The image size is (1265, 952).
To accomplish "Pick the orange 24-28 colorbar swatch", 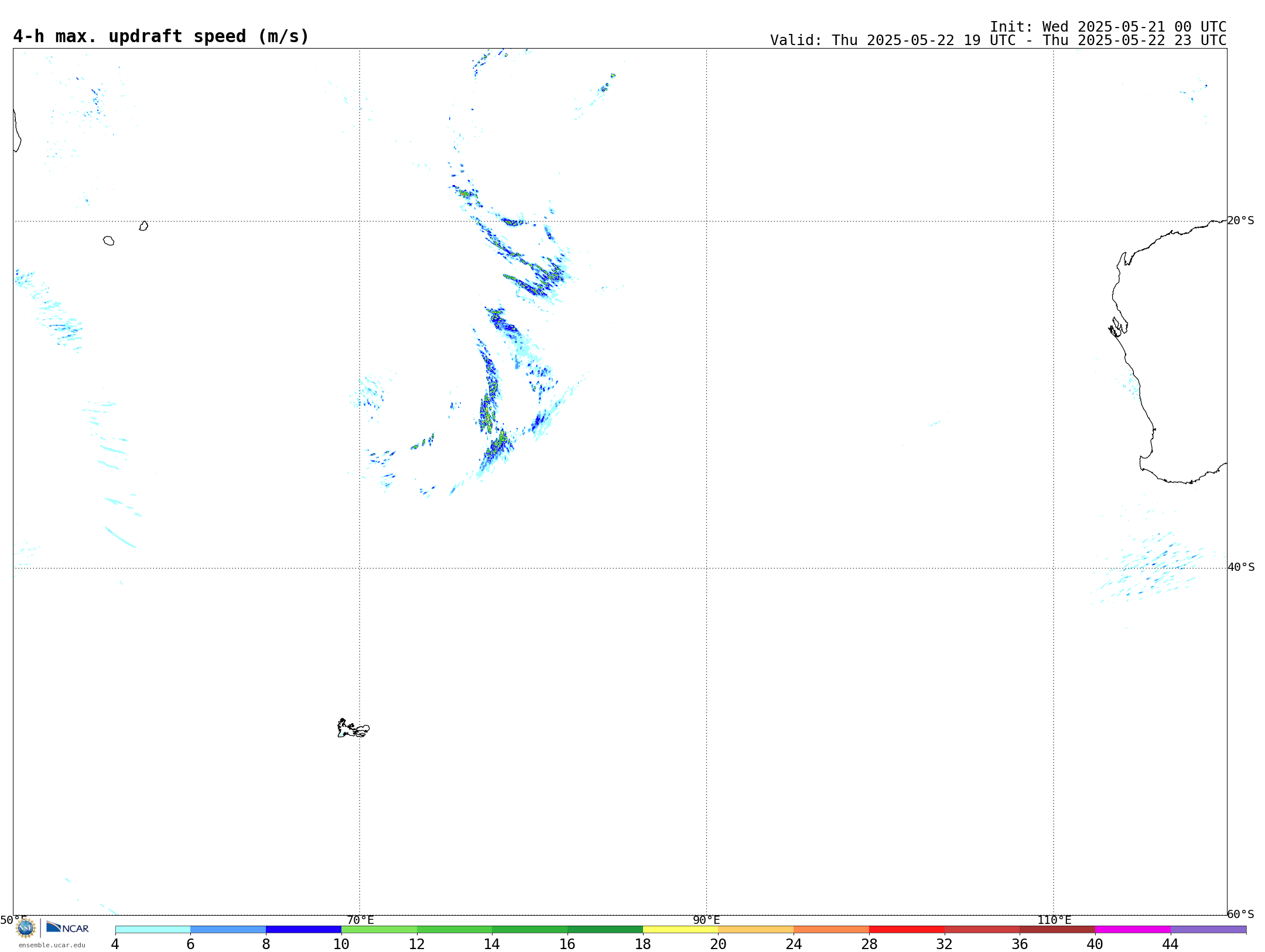I will pos(832,930).
